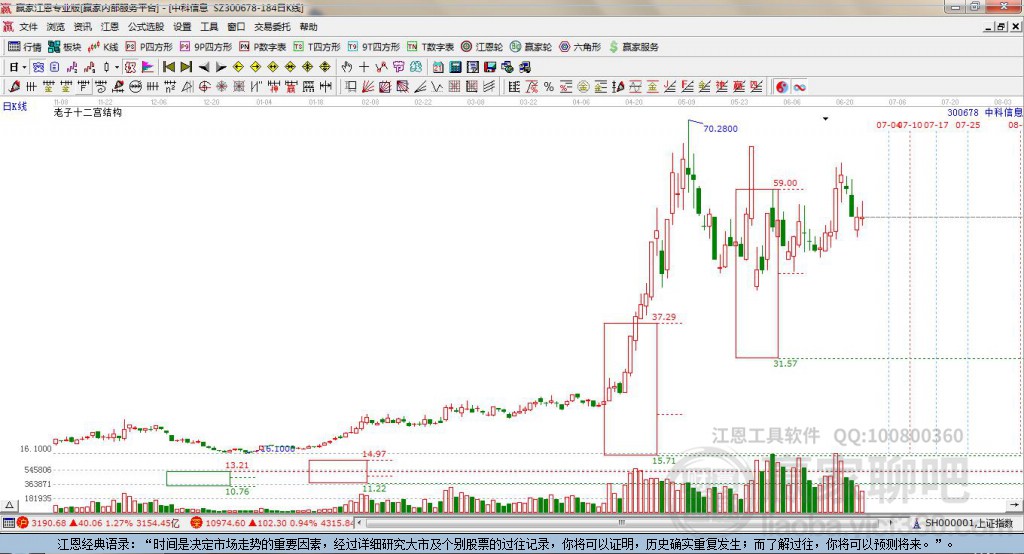Open the 行情 quotes toolbar button
This screenshot has height=554, width=1024.
coord(24,46)
